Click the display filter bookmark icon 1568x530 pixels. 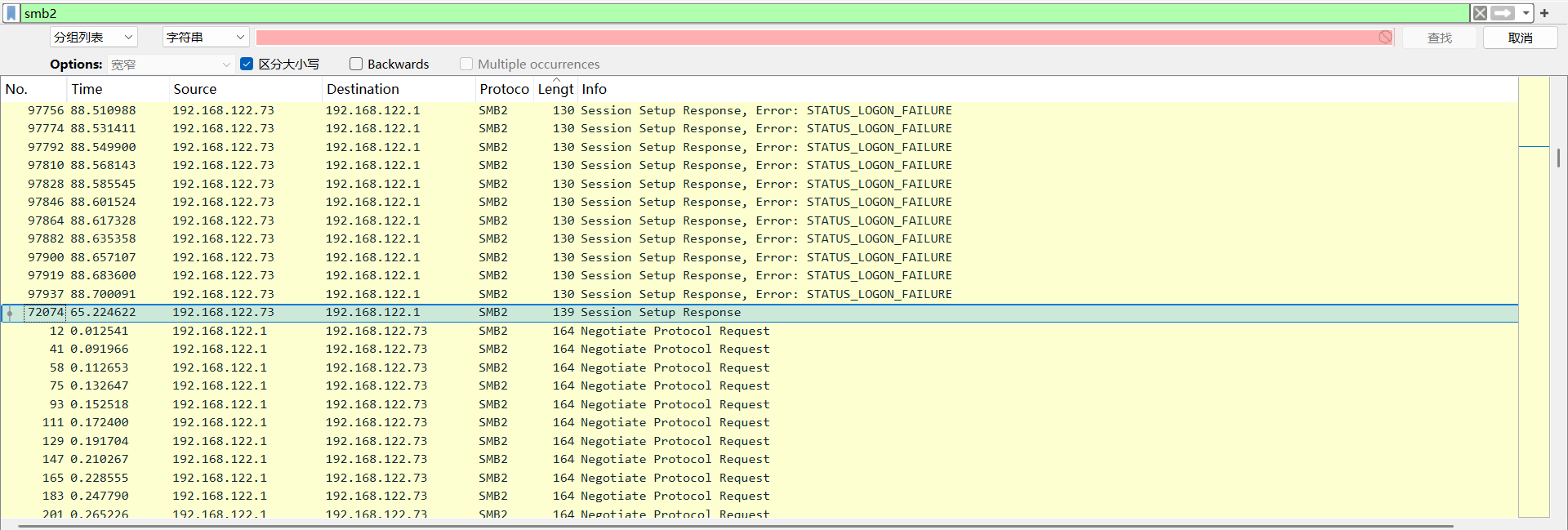click(x=11, y=13)
